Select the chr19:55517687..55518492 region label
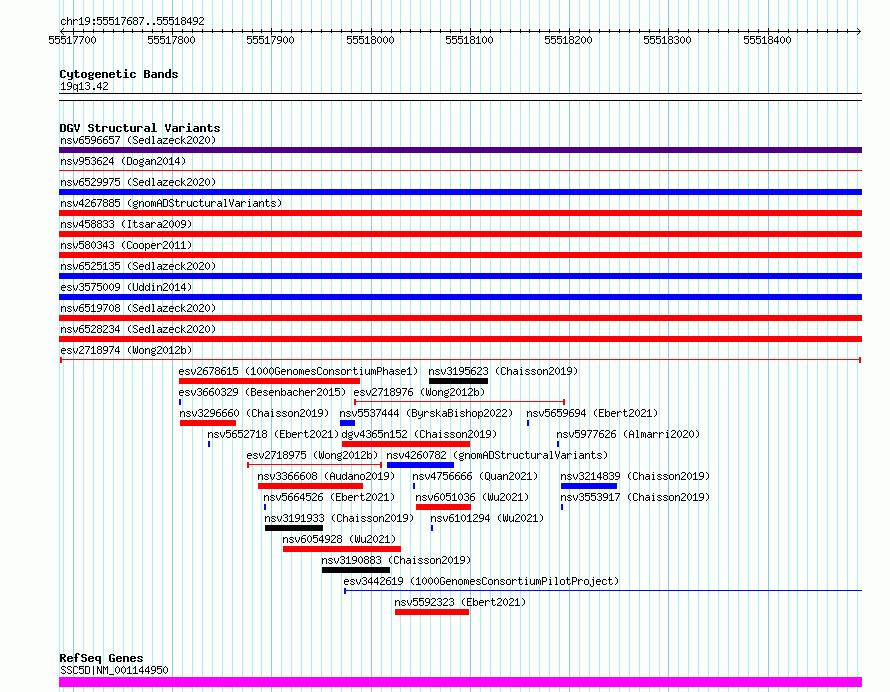 [132, 22]
